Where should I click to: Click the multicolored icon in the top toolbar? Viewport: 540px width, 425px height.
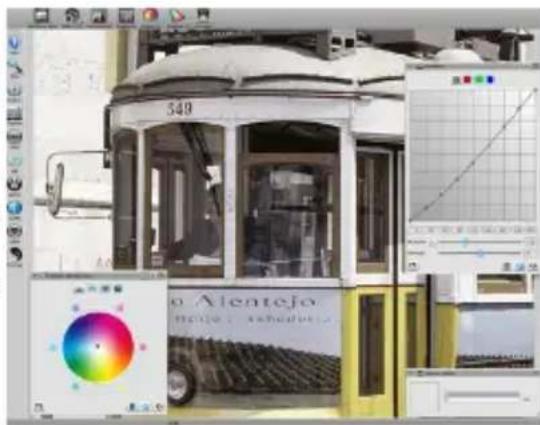[x=177, y=16]
